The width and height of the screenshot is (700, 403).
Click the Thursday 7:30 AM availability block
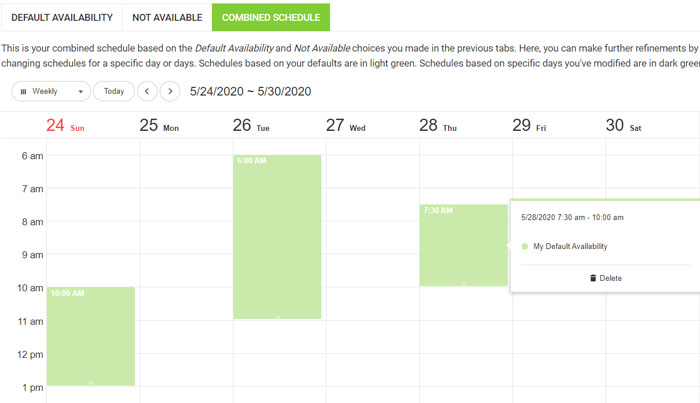463,245
